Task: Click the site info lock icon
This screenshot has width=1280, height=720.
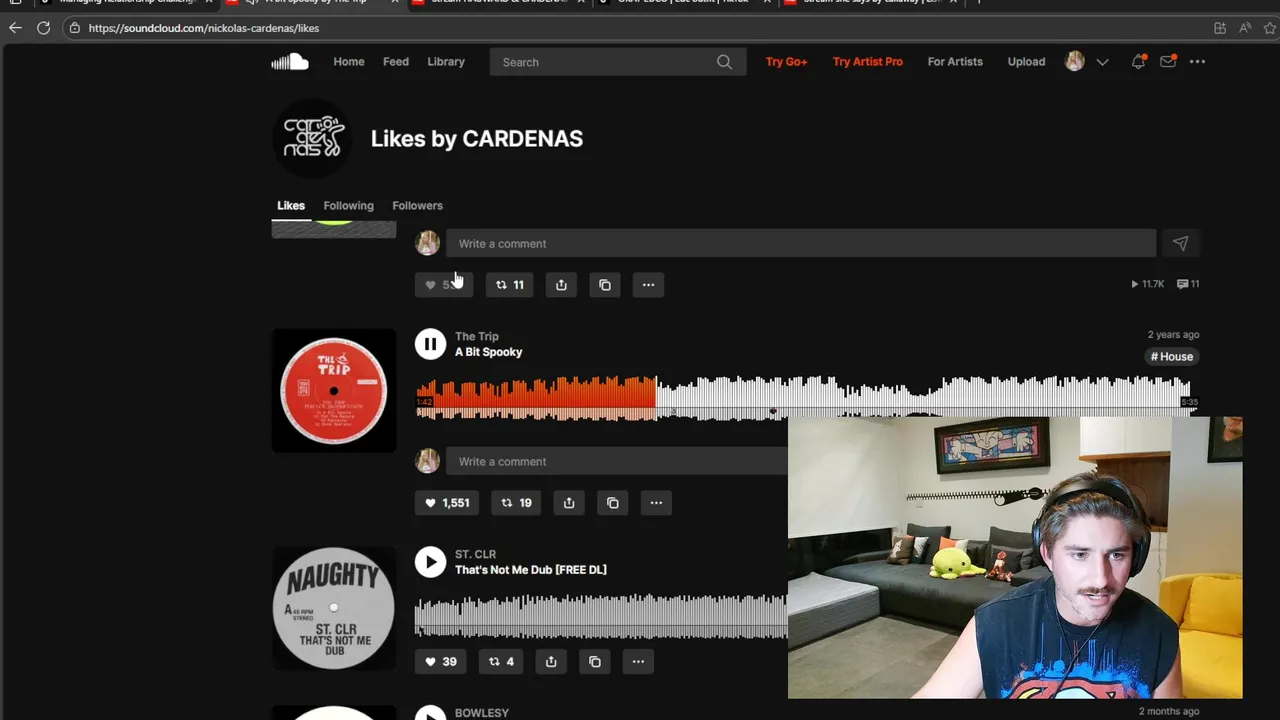Action: click(x=75, y=28)
